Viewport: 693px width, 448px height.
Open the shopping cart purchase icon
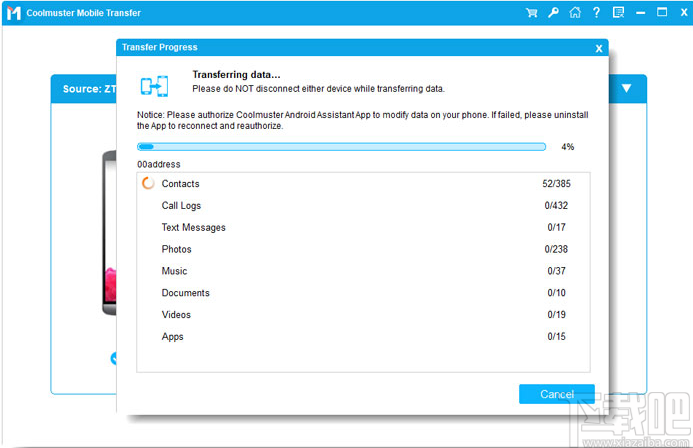[x=532, y=13]
